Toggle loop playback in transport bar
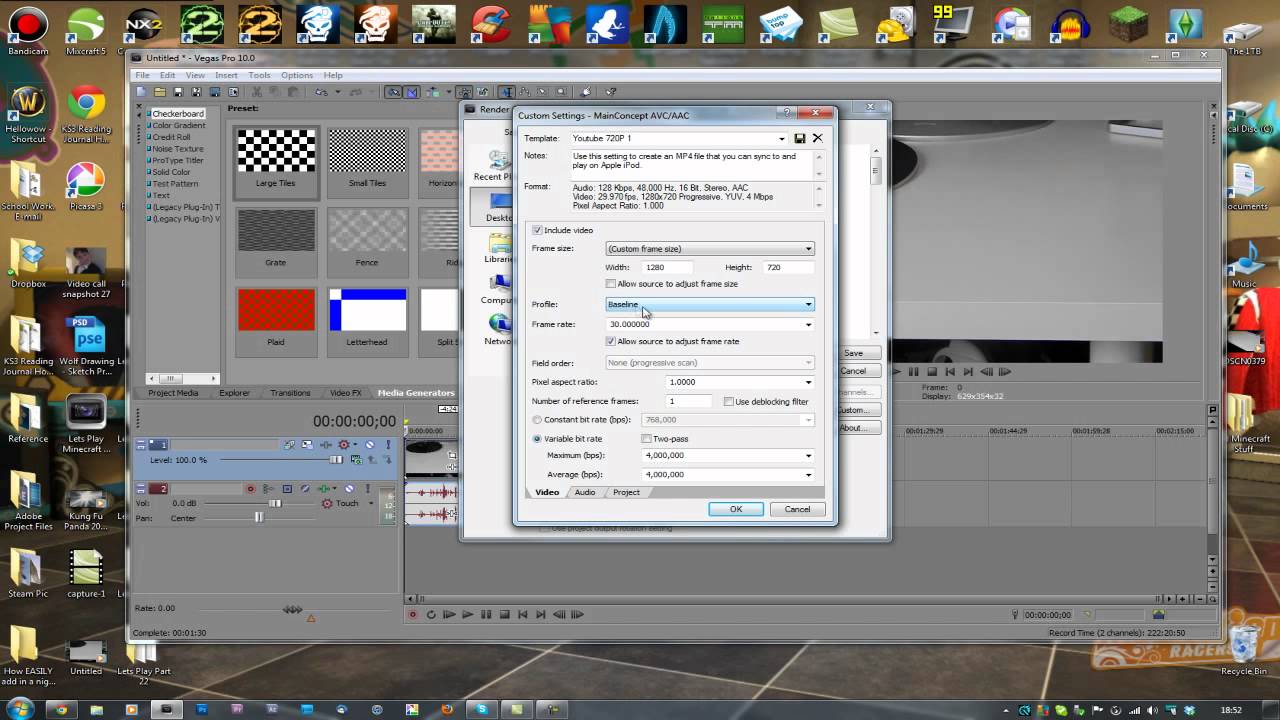 click(431, 614)
